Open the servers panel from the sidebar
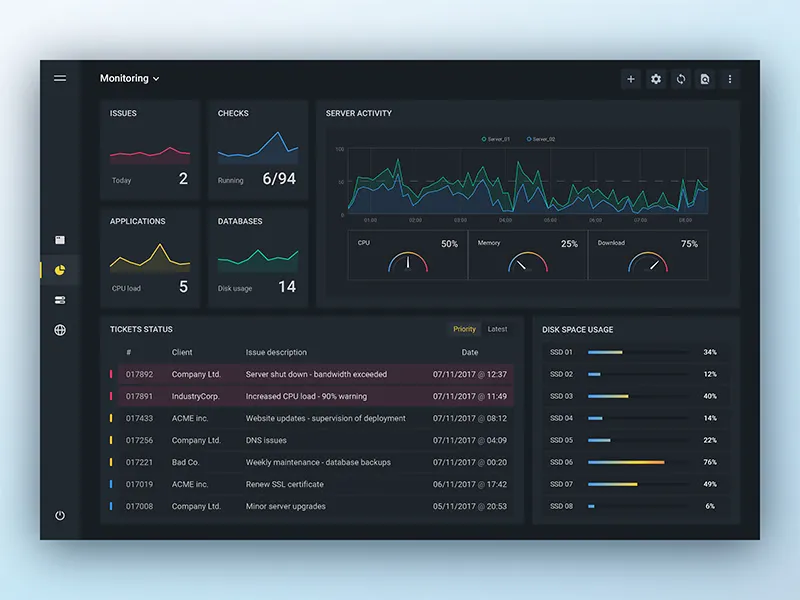The height and width of the screenshot is (600, 800). (x=60, y=298)
